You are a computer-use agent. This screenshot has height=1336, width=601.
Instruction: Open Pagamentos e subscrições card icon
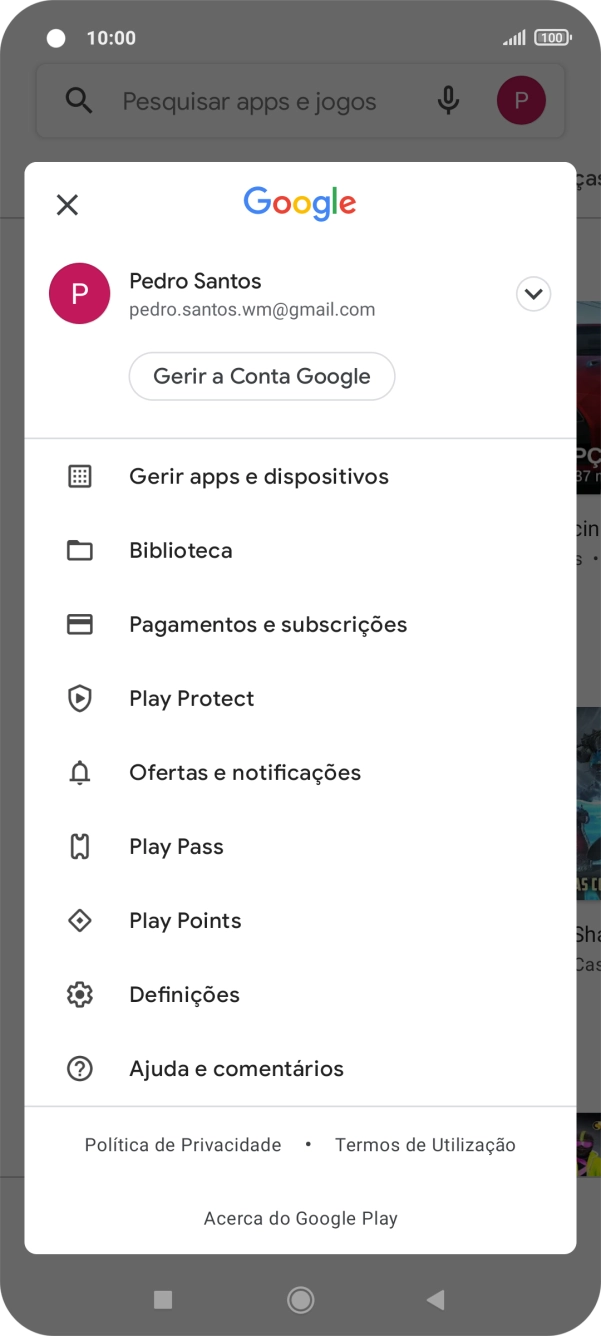coord(80,624)
